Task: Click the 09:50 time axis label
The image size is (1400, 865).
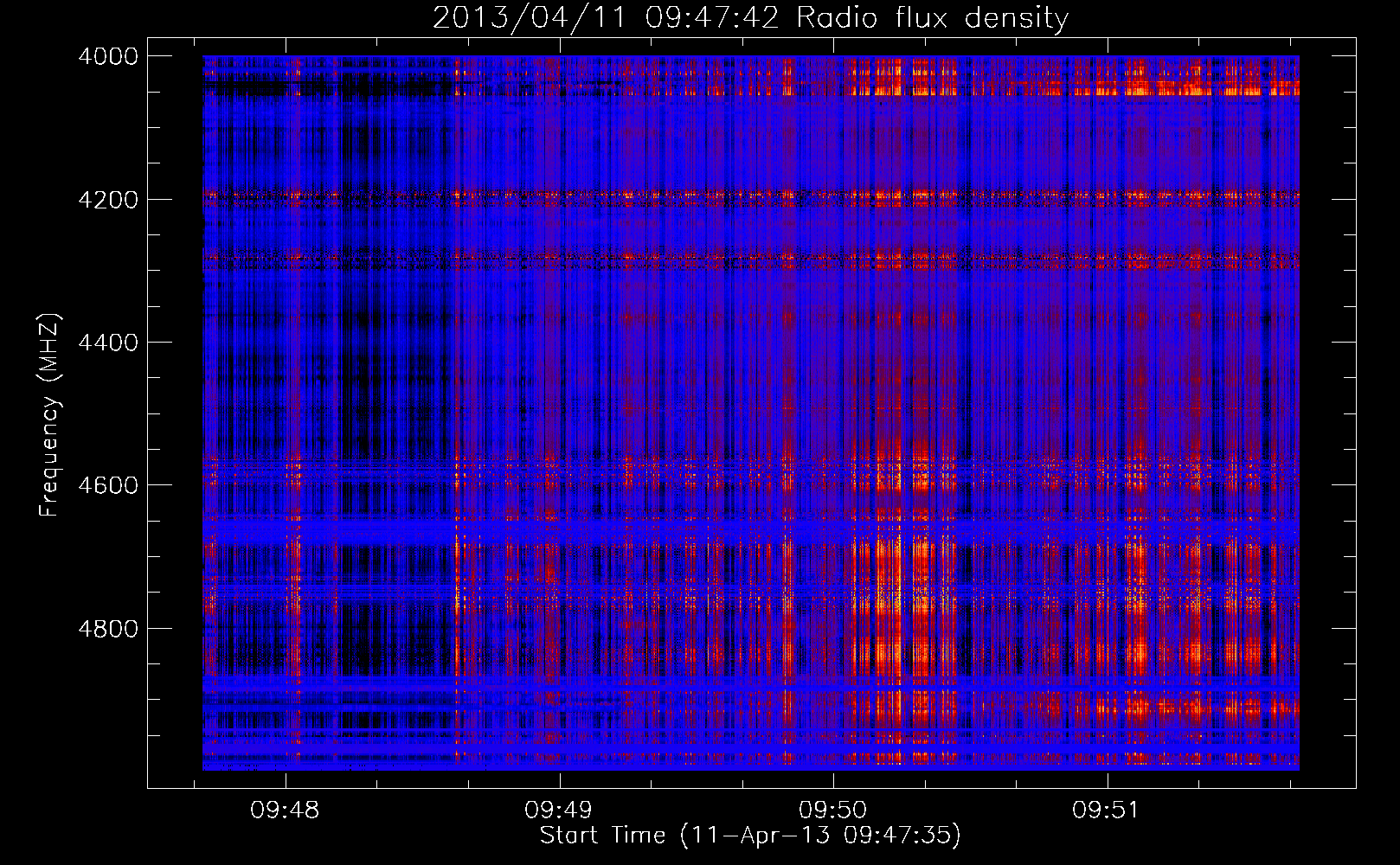Action: pyautogui.click(x=832, y=811)
